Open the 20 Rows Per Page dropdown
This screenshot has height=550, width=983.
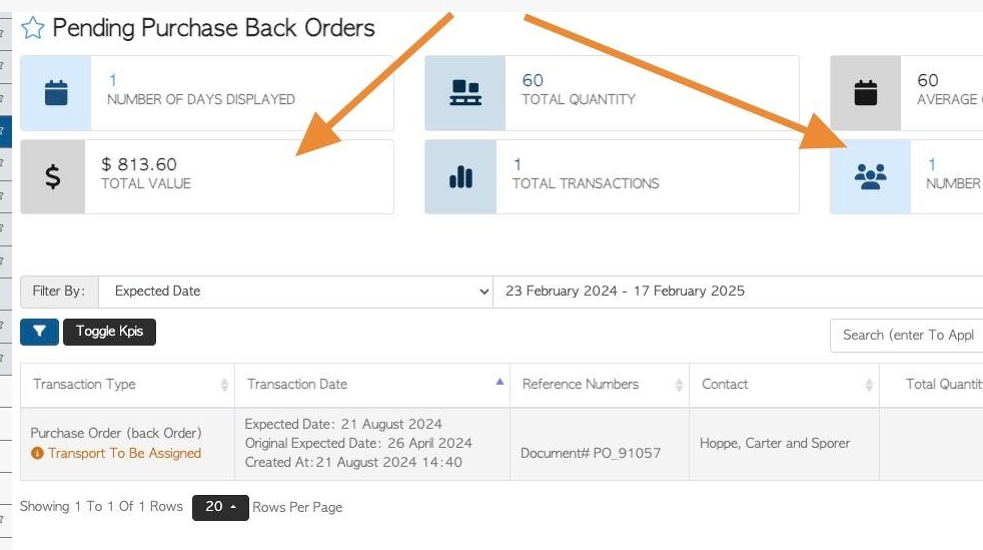click(220, 507)
